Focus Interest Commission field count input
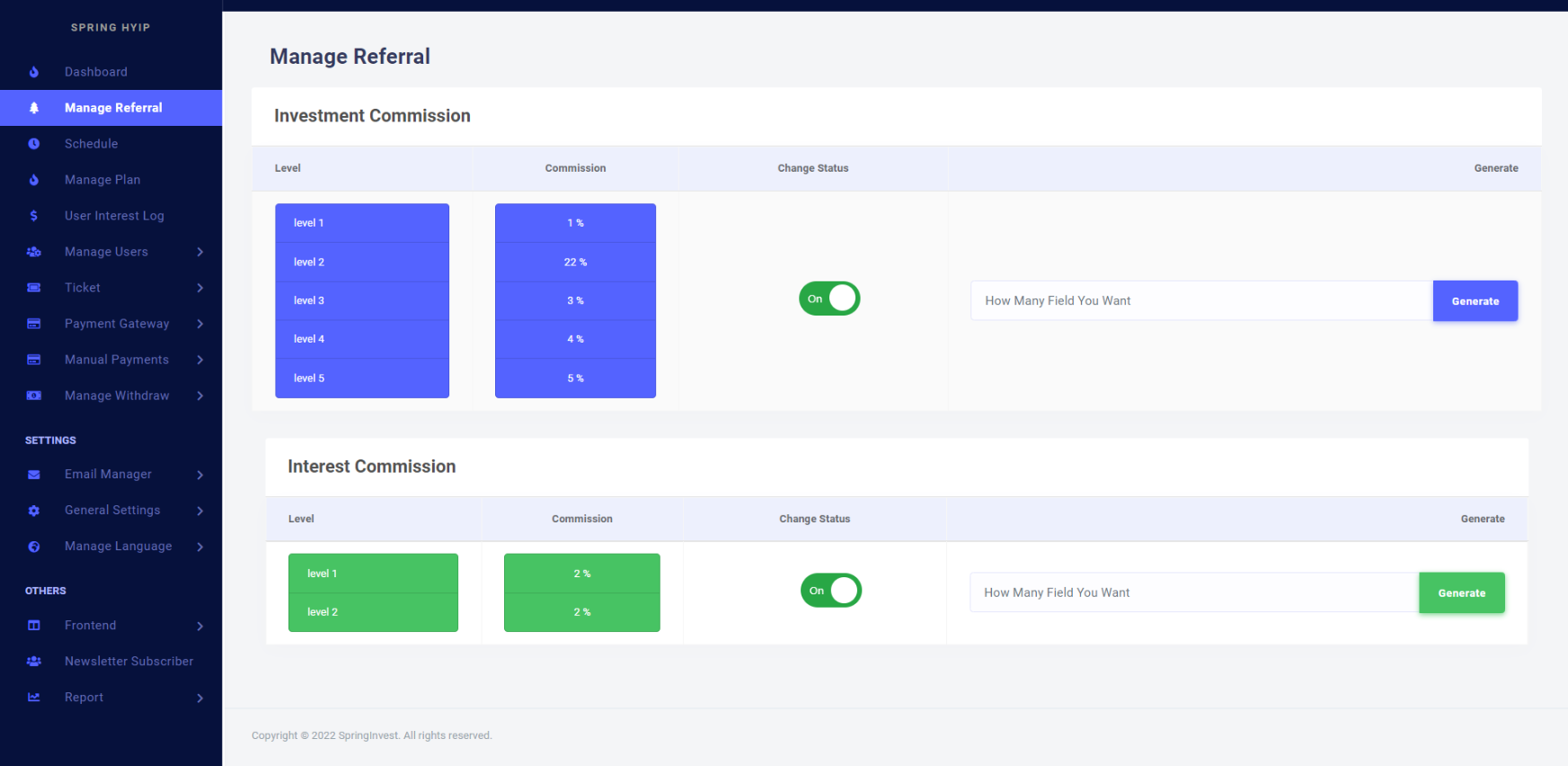The width and height of the screenshot is (1568, 766). (x=1193, y=593)
